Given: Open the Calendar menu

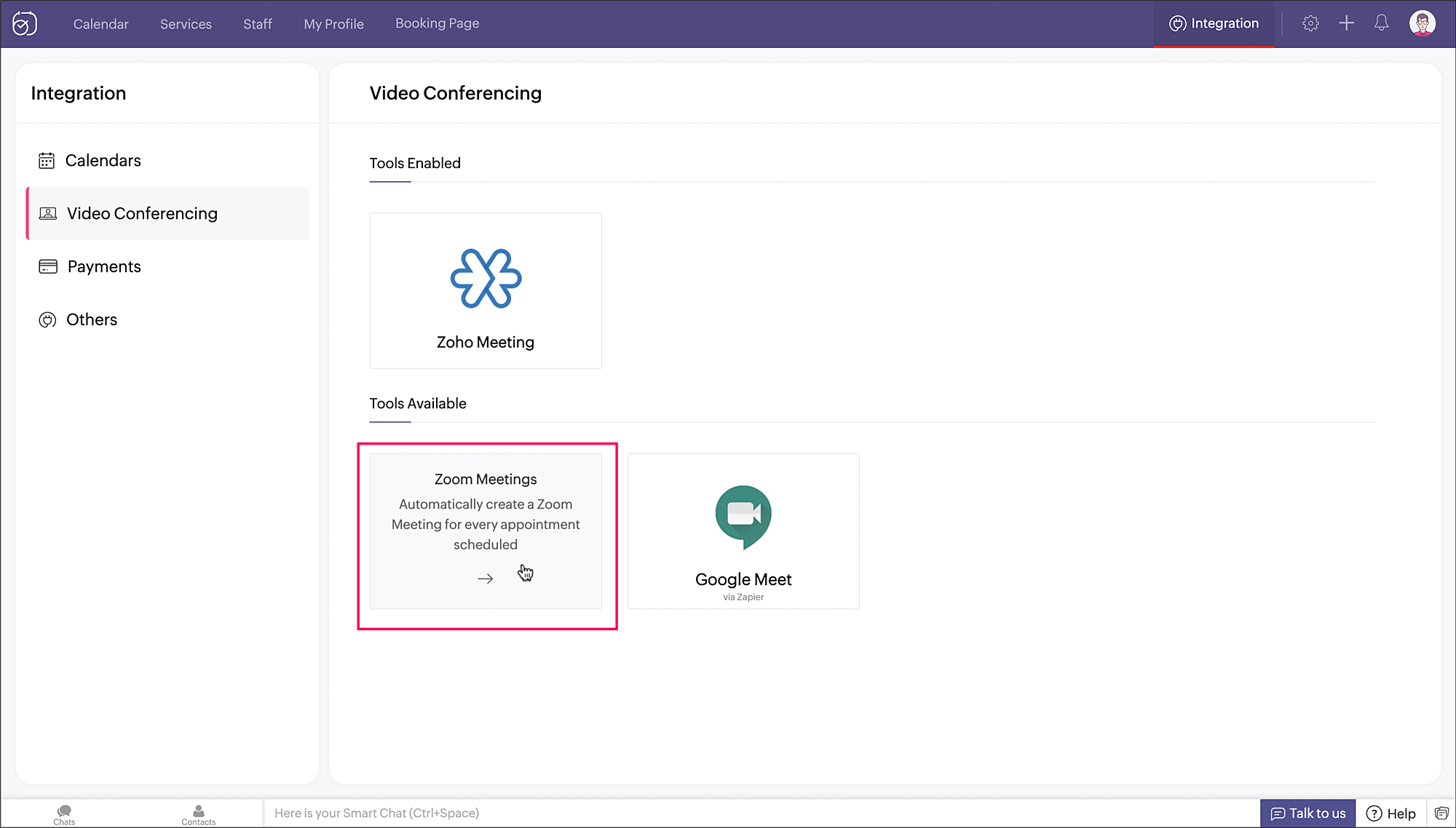Looking at the screenshot, I should [100, 24].
